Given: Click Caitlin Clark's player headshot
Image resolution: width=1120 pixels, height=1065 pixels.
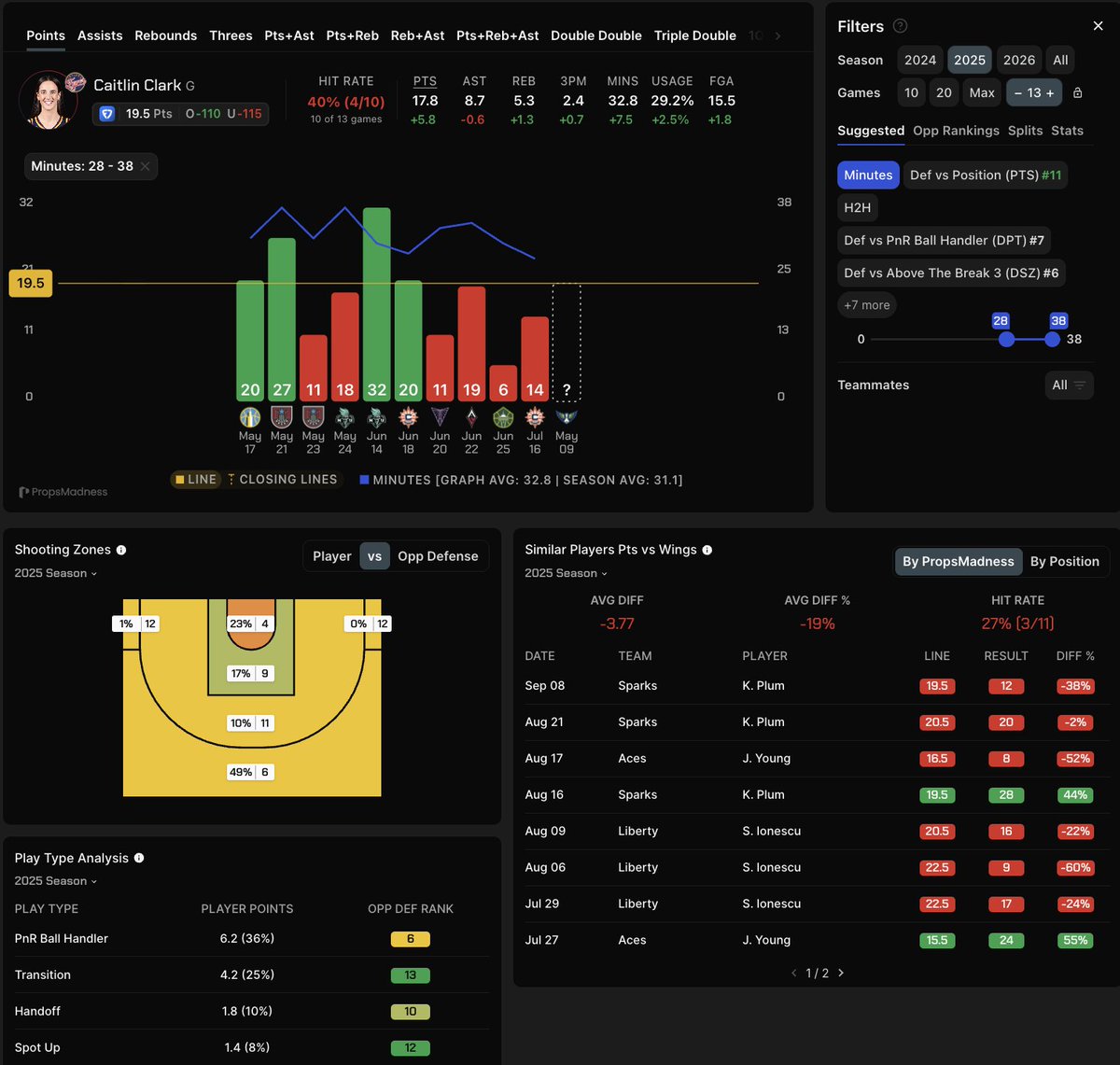Looking at the screenshot, I should click(48, 99).
